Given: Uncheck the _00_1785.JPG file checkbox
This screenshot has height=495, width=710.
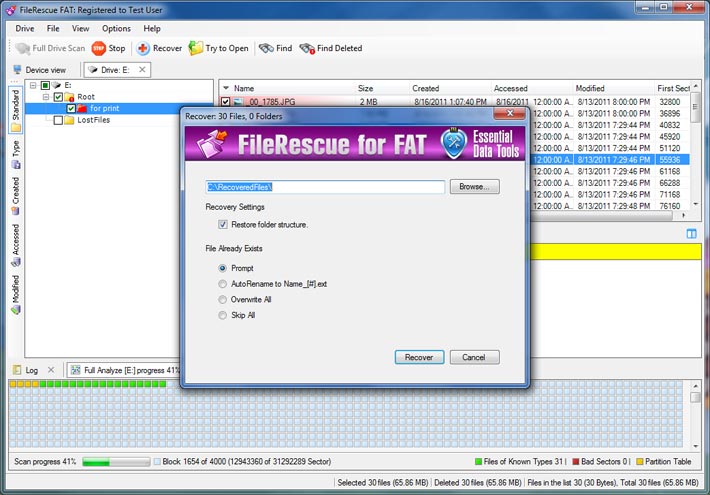Looking at the screenshot, I should [x=225, y=102].
